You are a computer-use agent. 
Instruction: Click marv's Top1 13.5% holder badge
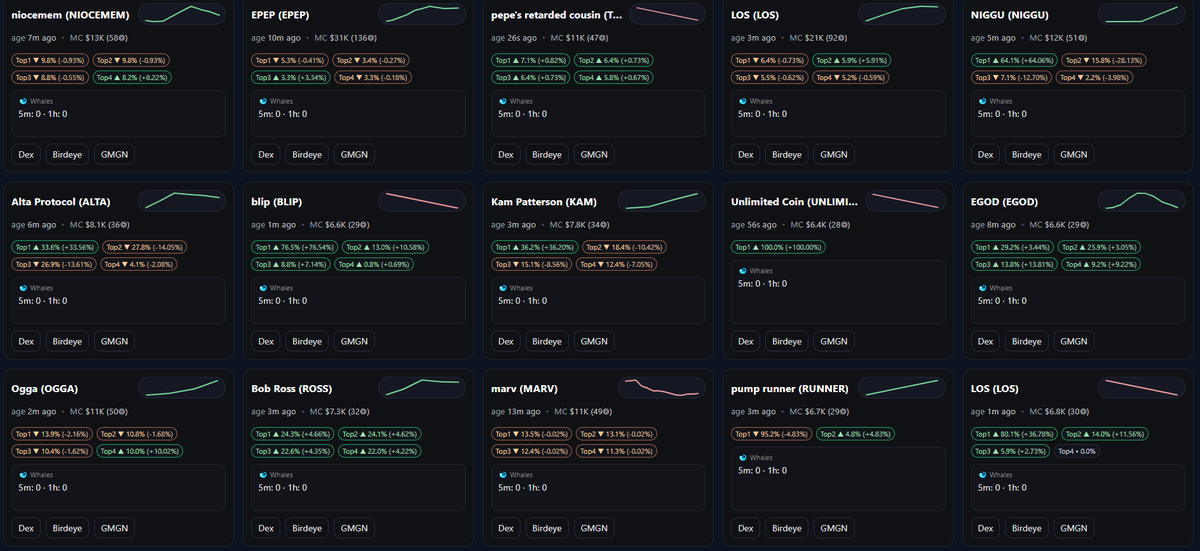[x=531, y=434]
